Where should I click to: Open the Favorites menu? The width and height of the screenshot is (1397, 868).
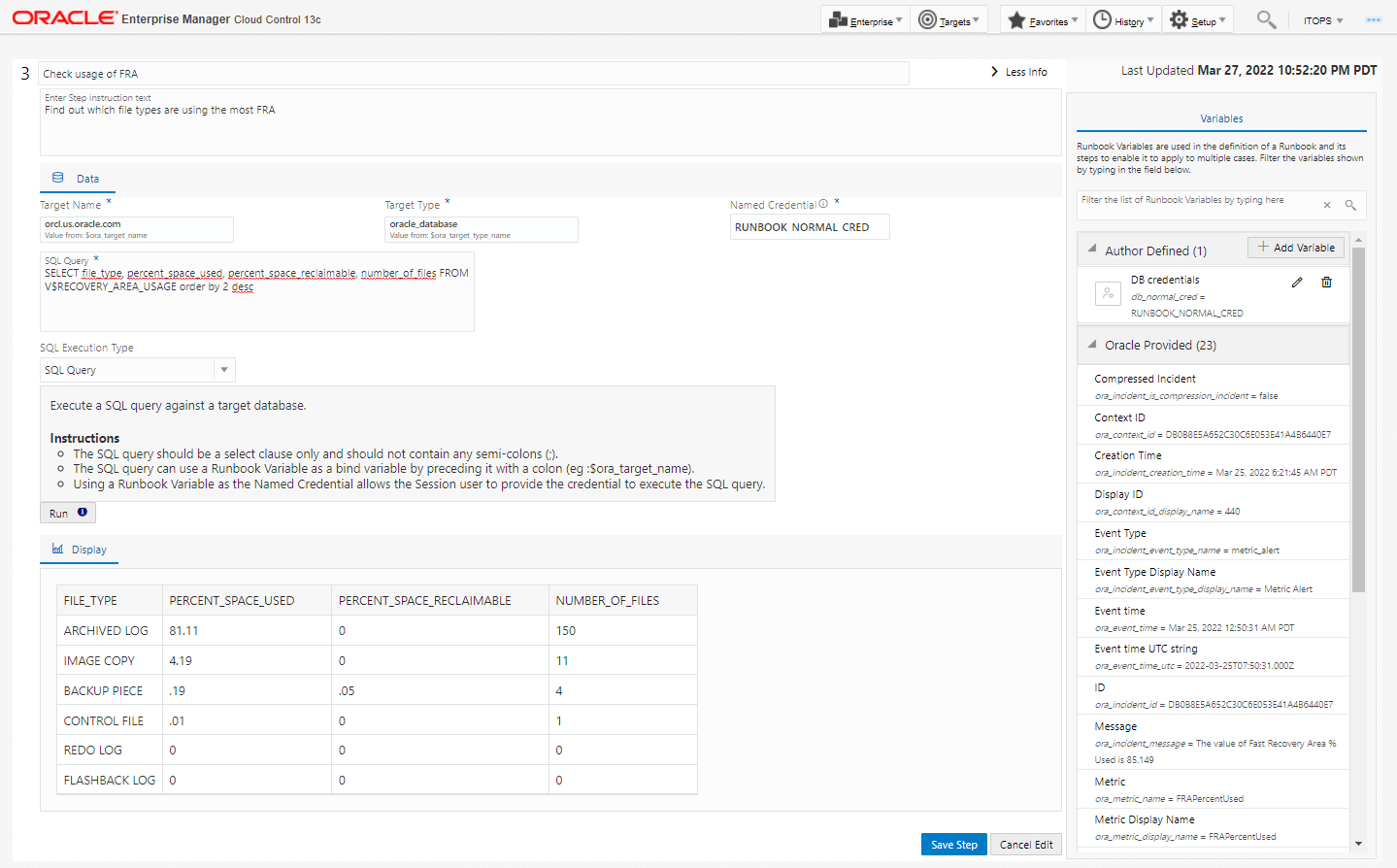click(x=1043, y=20)
